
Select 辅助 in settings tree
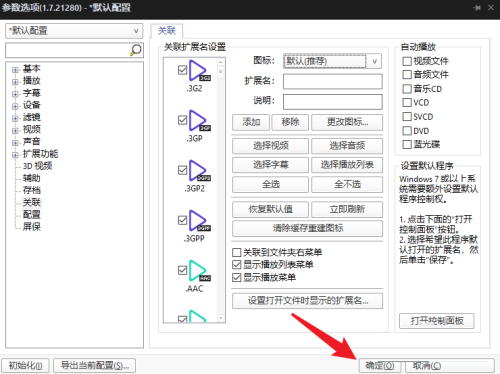[x=32, y=178]
